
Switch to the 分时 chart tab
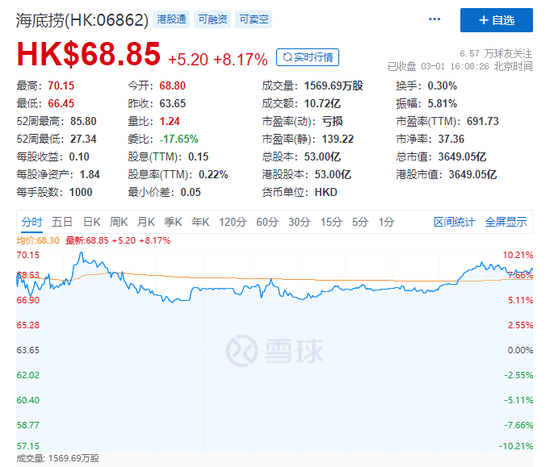tap(32, 222)
